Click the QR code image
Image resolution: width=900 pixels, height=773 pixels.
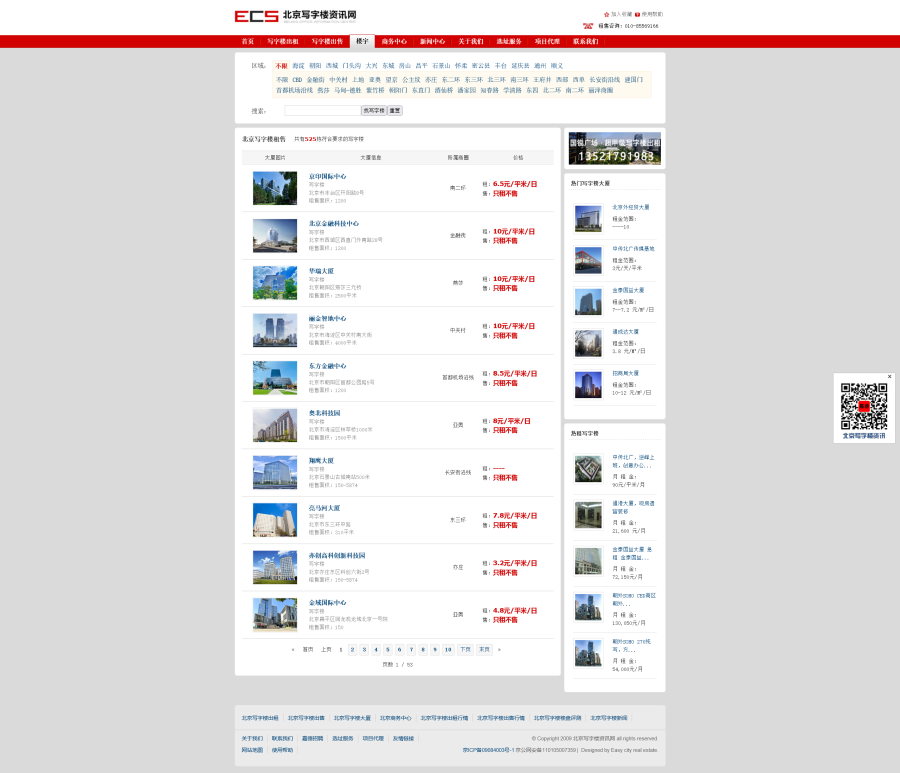click(864, 406)
